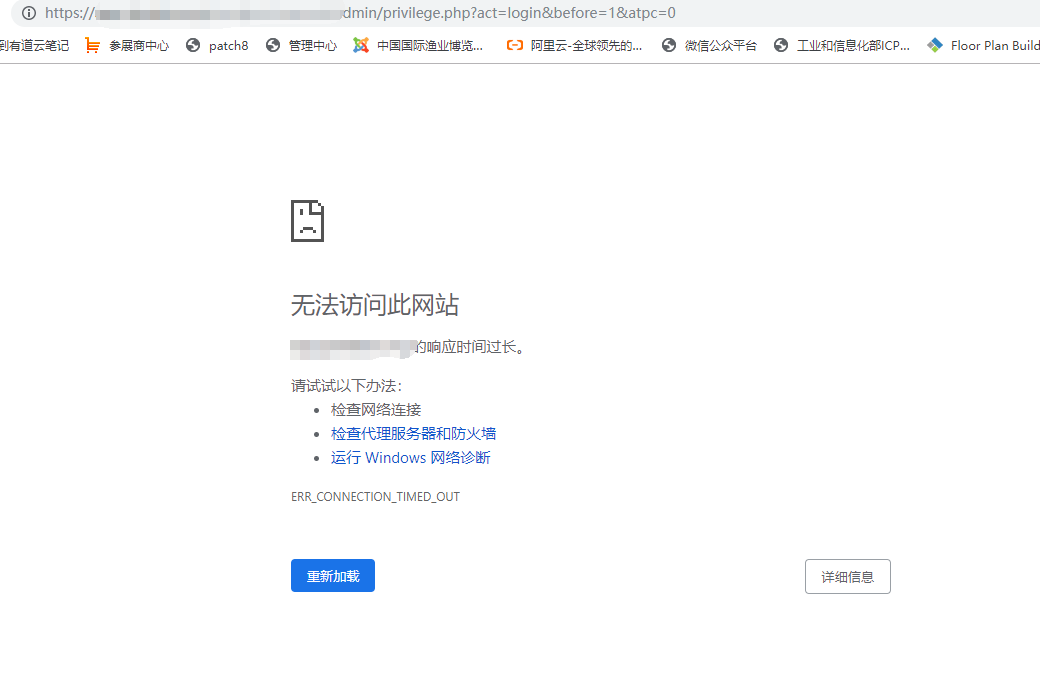The height and width of the screenshot is (680, 1040).
Task: Click 运行 Windows 网络诊断 link
Action: (x=410, y=457)
